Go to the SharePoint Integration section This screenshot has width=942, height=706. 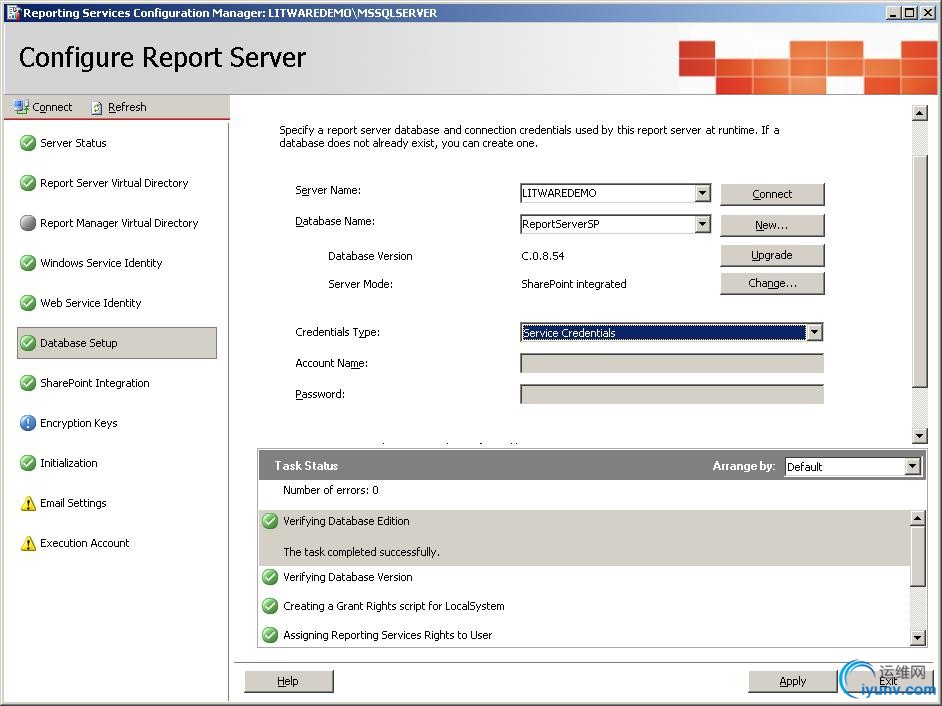pos(94,383)
